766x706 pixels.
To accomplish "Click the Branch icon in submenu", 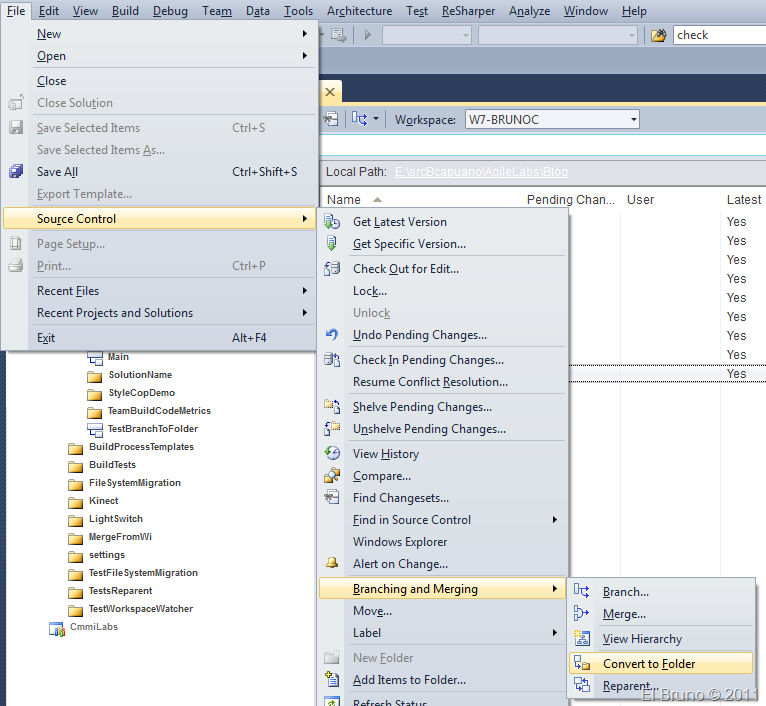I will [x=582, y=592].
